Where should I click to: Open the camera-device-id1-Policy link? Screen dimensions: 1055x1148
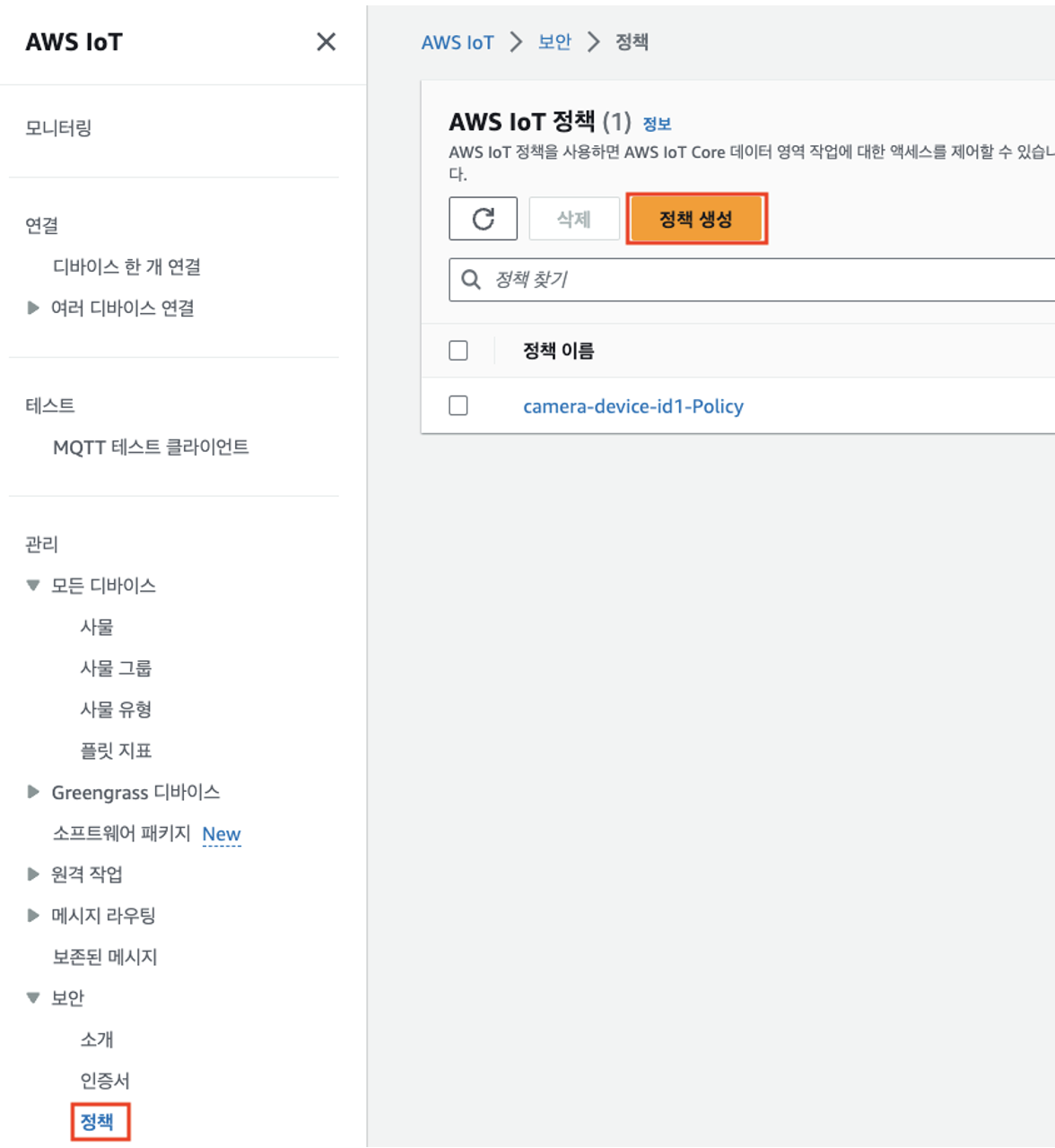[633, 406]
